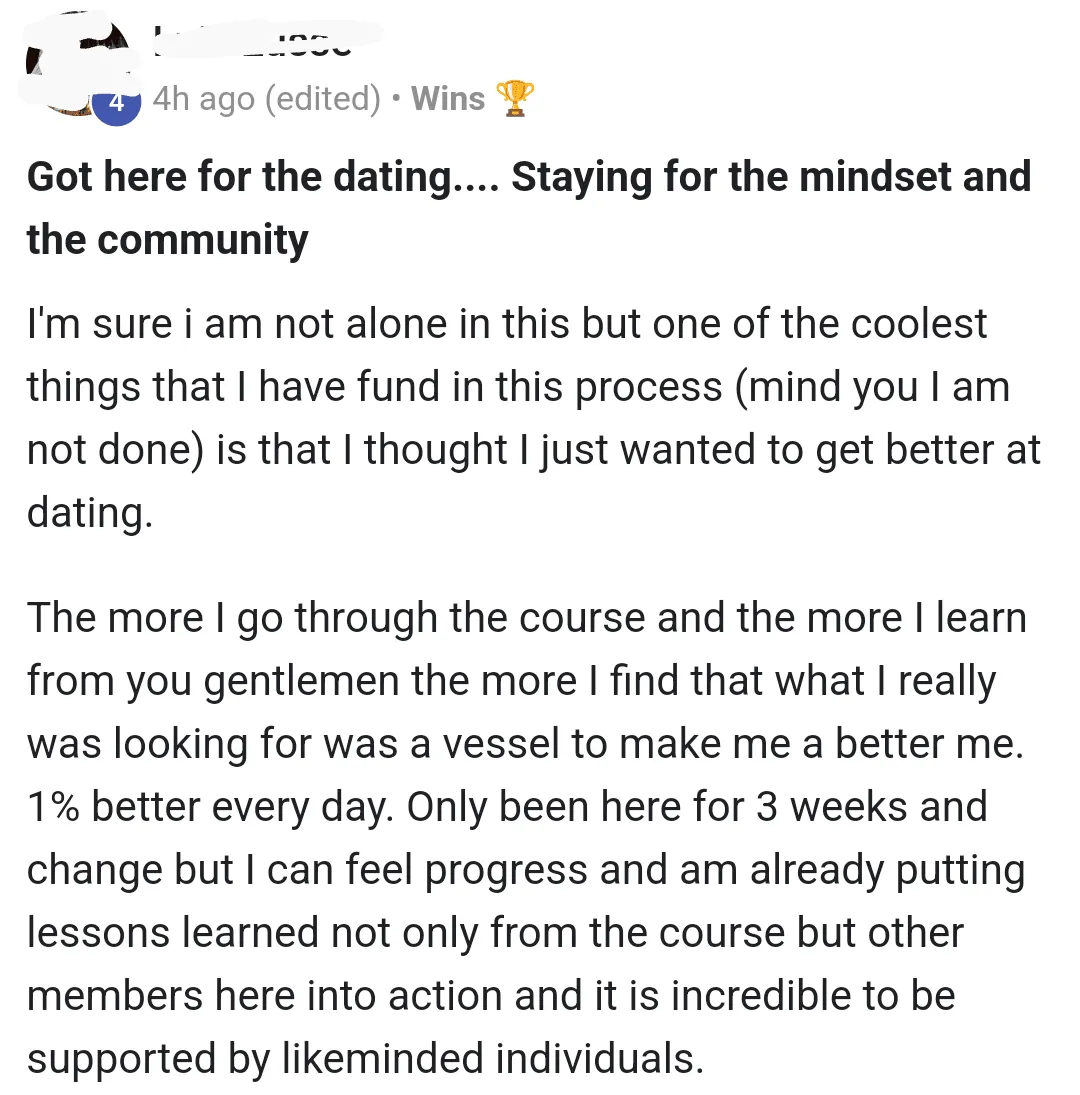Click the '4h ago' timestamp
The image size is (1080, 1095).
(204, 98)
